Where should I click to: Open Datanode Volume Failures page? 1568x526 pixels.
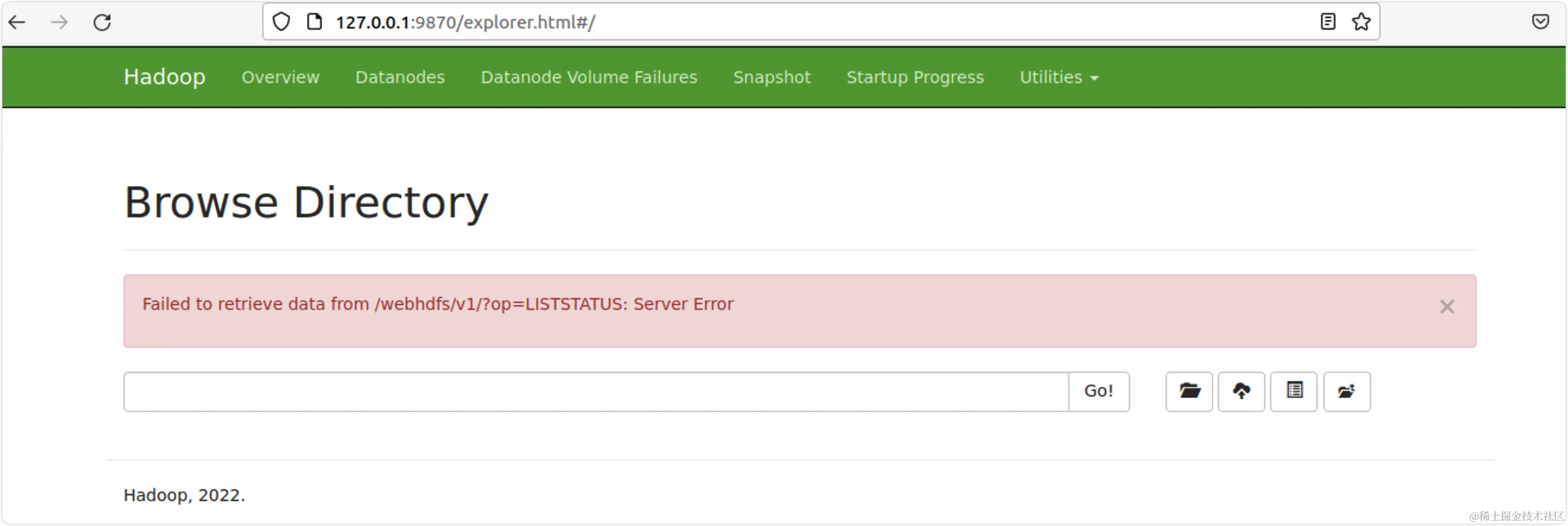pos(589,77)
